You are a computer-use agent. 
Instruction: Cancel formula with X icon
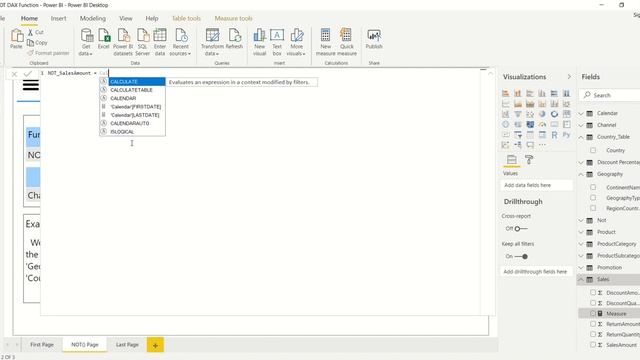click(x=14, y=74)
